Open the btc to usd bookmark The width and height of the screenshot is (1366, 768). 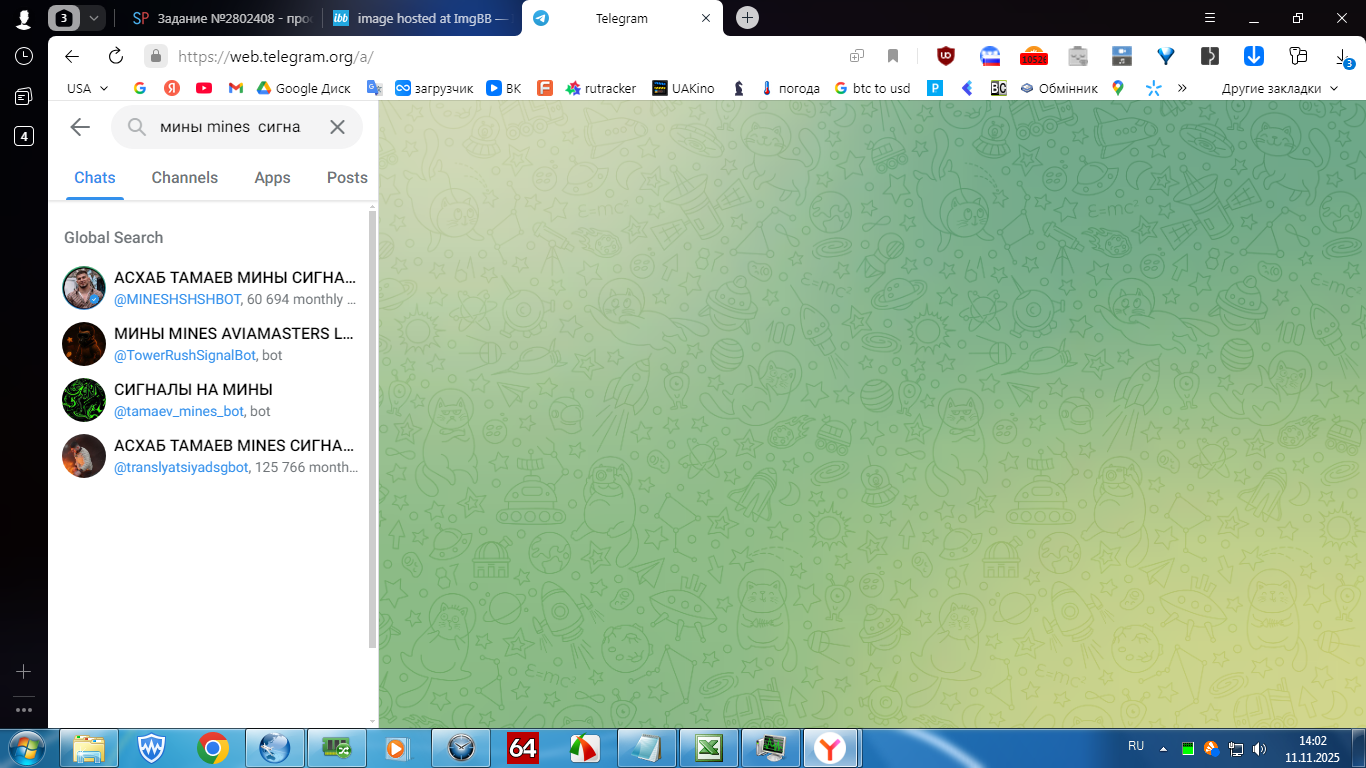pyautogui.click(x=872, y=88)
